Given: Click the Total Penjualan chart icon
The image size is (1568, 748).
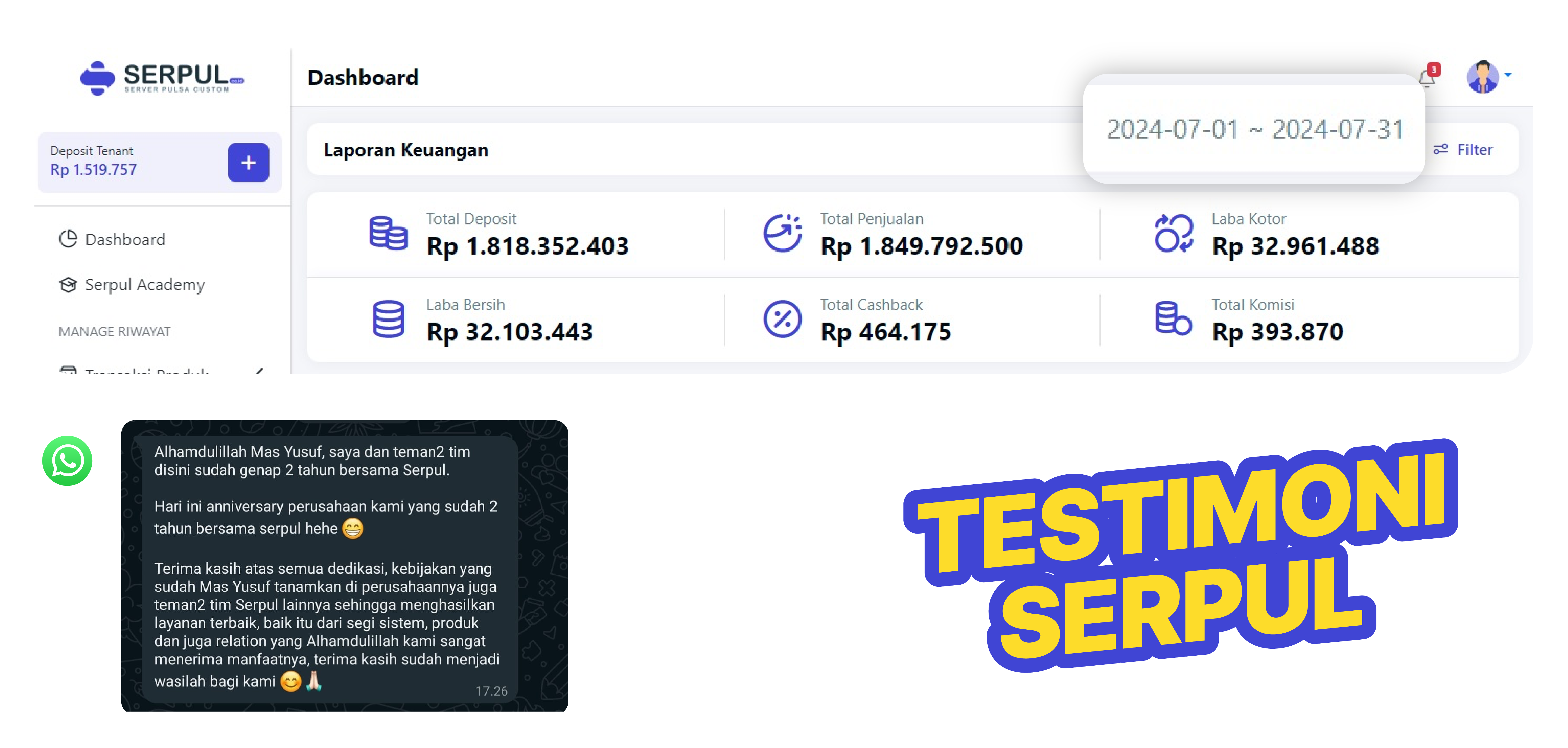Looking at the screenshot, I should pyautogui.click(x=782, y=233).
